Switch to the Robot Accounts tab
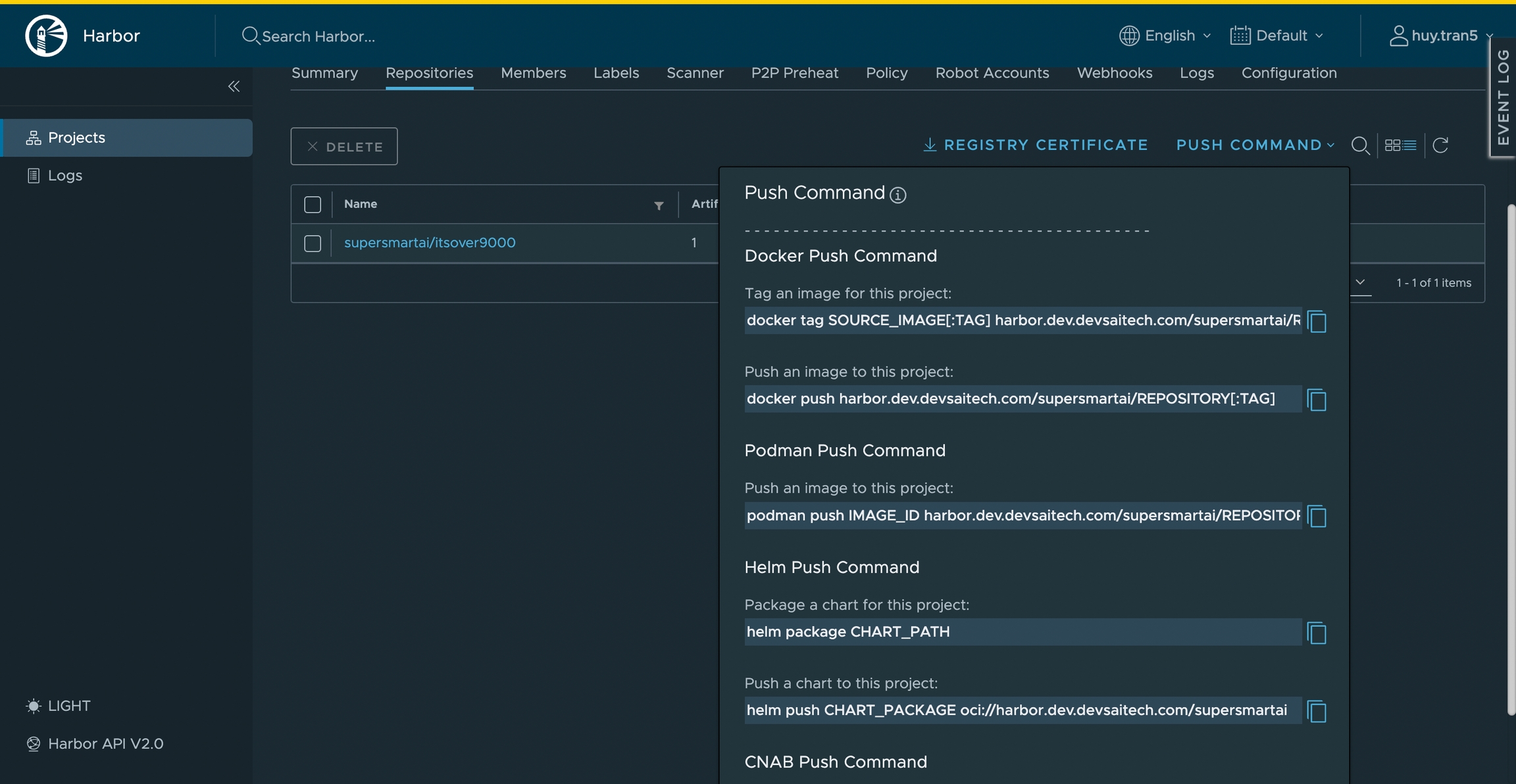Viewport: 1516px width, 784px height. click(992, 73)
